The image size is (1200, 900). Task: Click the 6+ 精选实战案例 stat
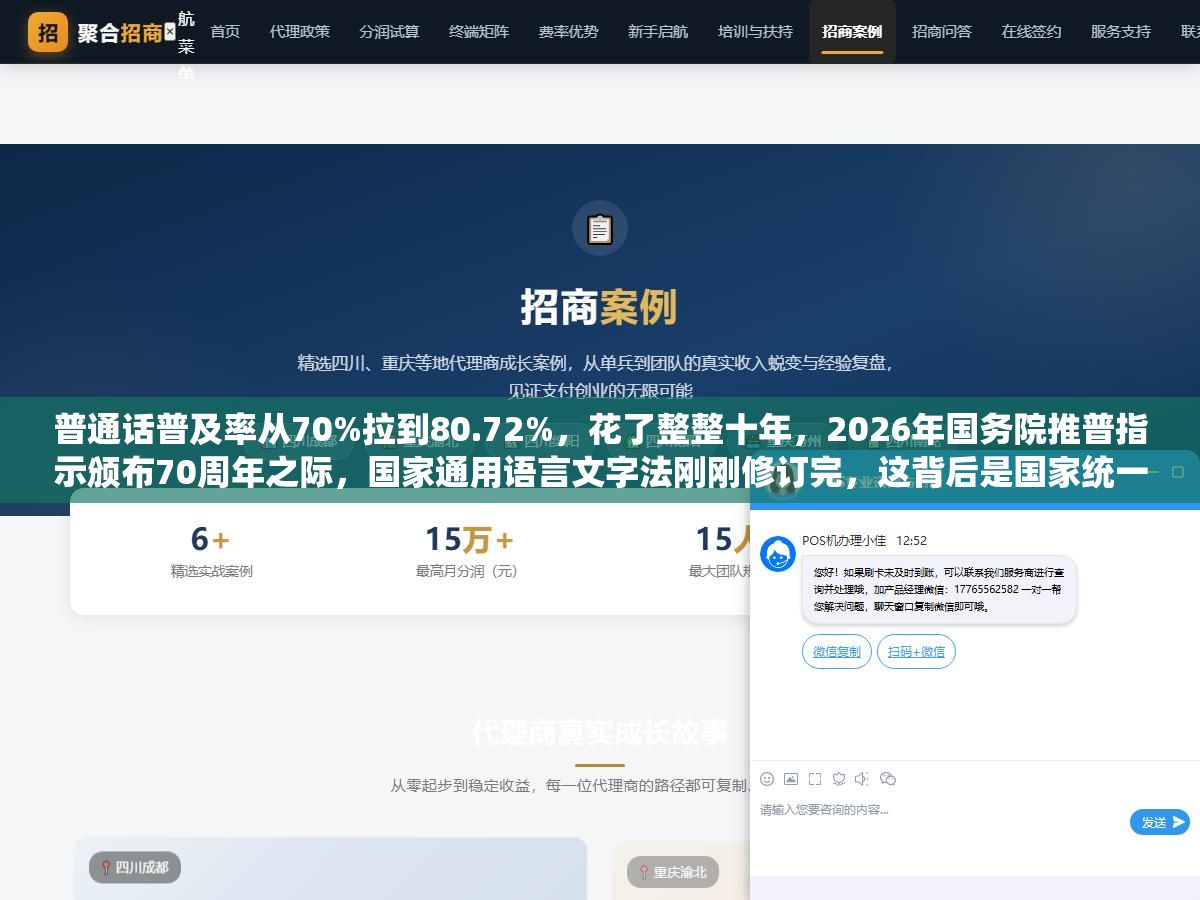(211, 552)
